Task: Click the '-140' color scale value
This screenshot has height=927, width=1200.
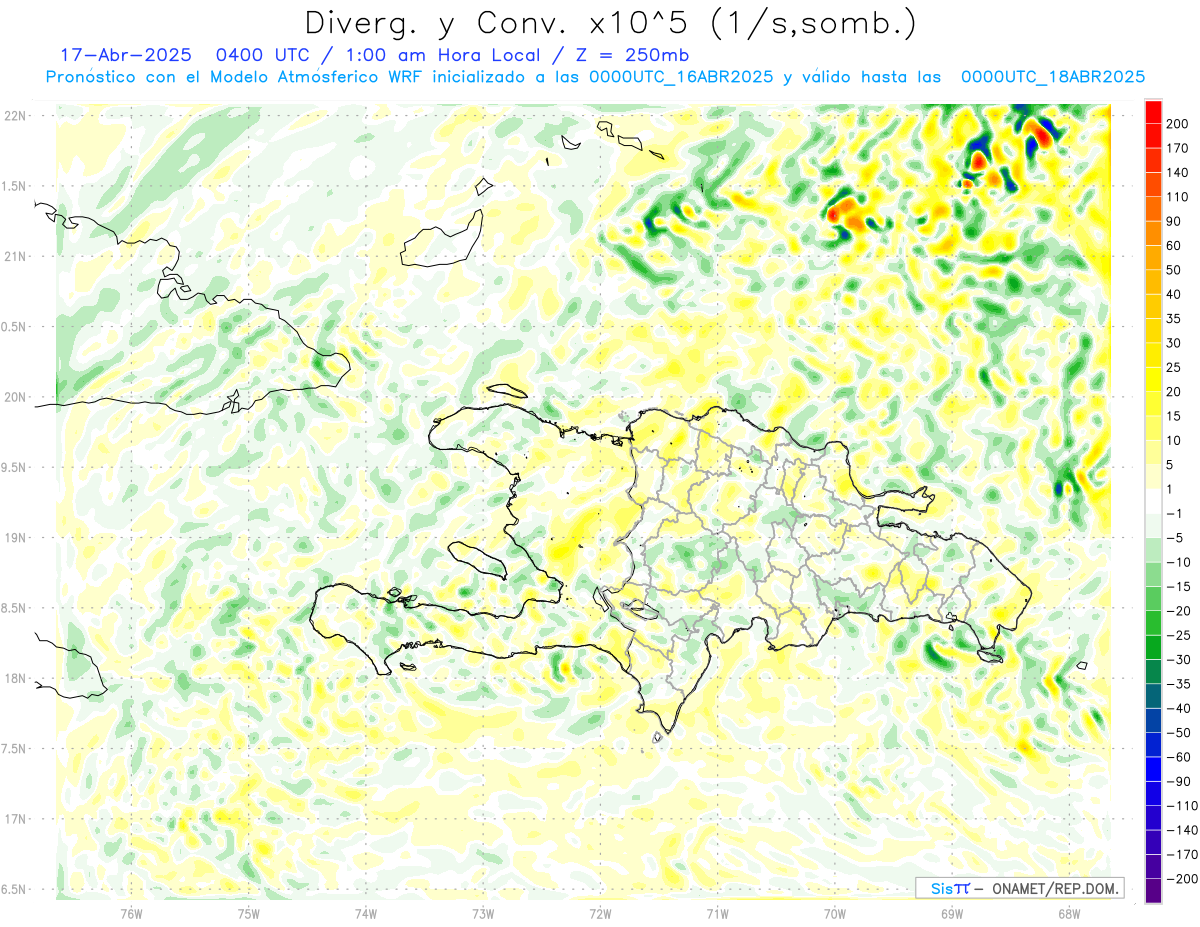Action: (1181, 831)
